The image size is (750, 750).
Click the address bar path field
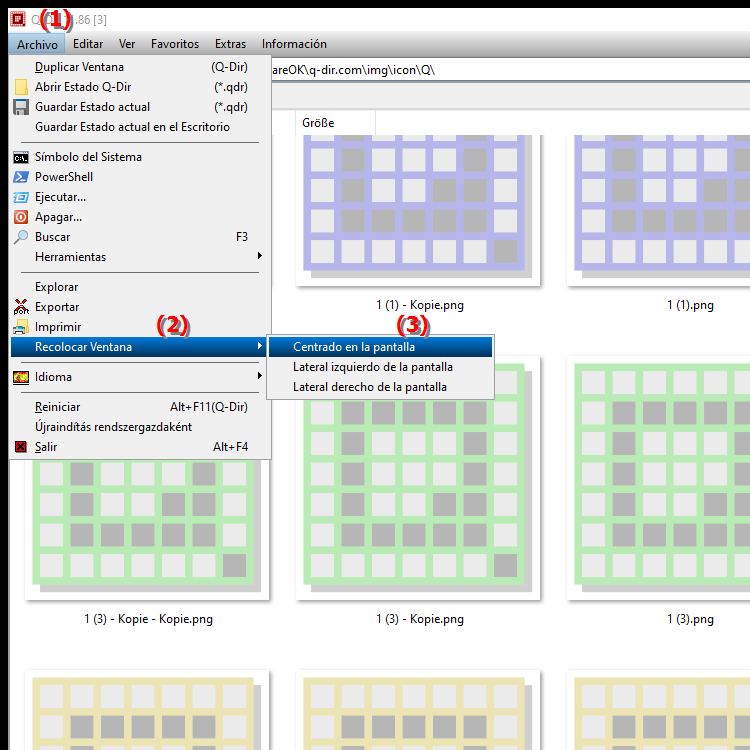[510, 70]
